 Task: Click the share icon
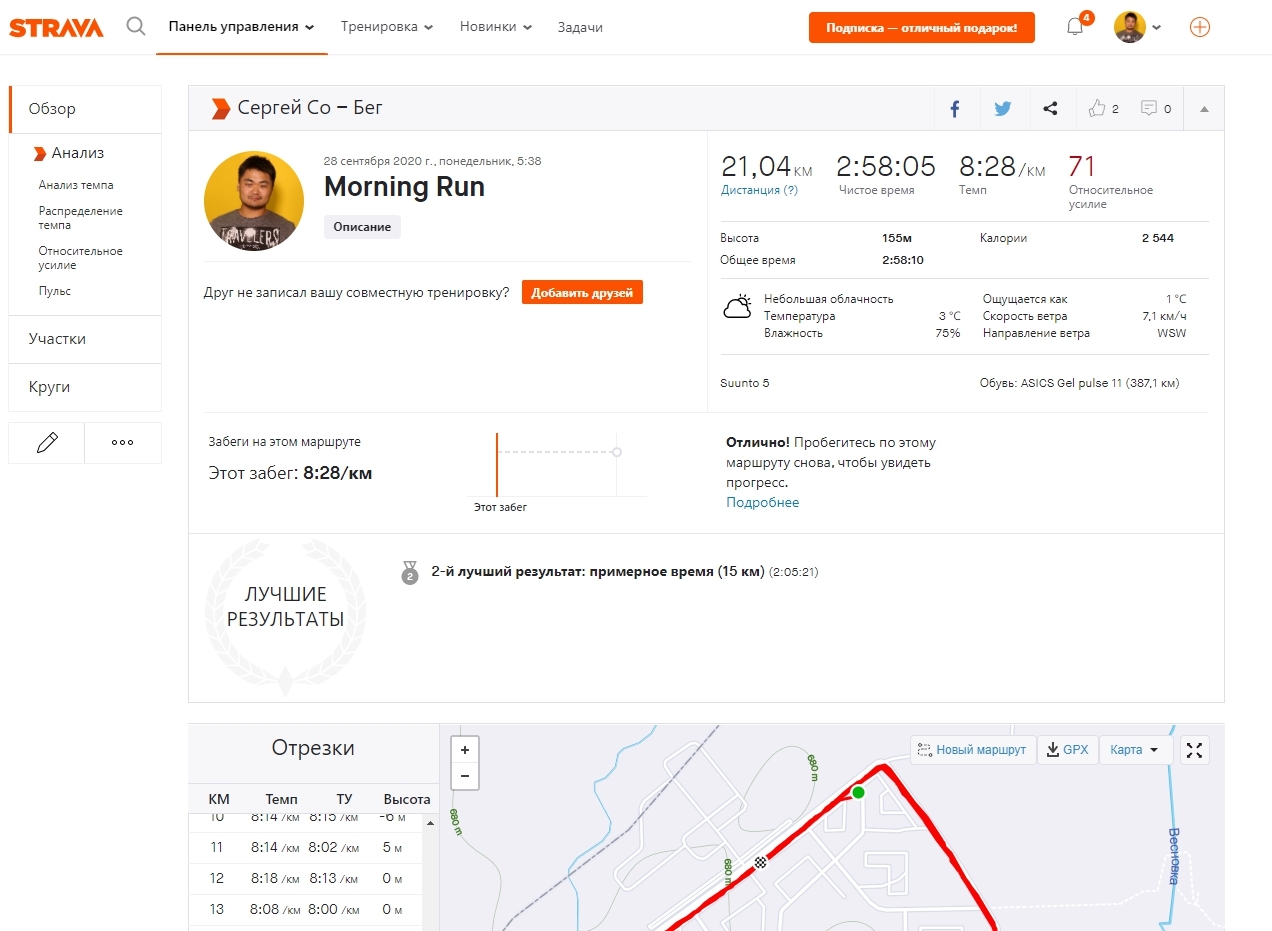(x=1050, y=109)
